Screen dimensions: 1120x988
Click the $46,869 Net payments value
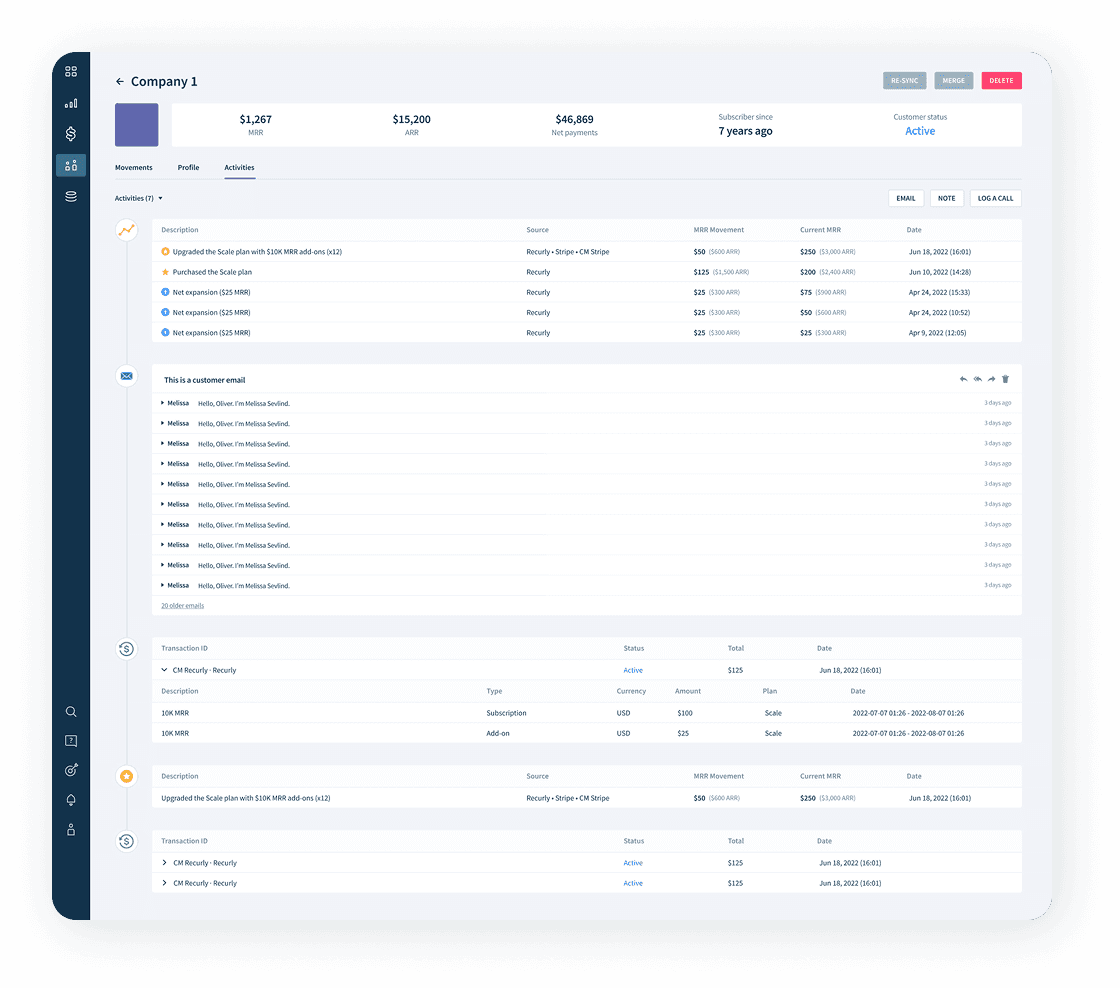coord(574,119)
